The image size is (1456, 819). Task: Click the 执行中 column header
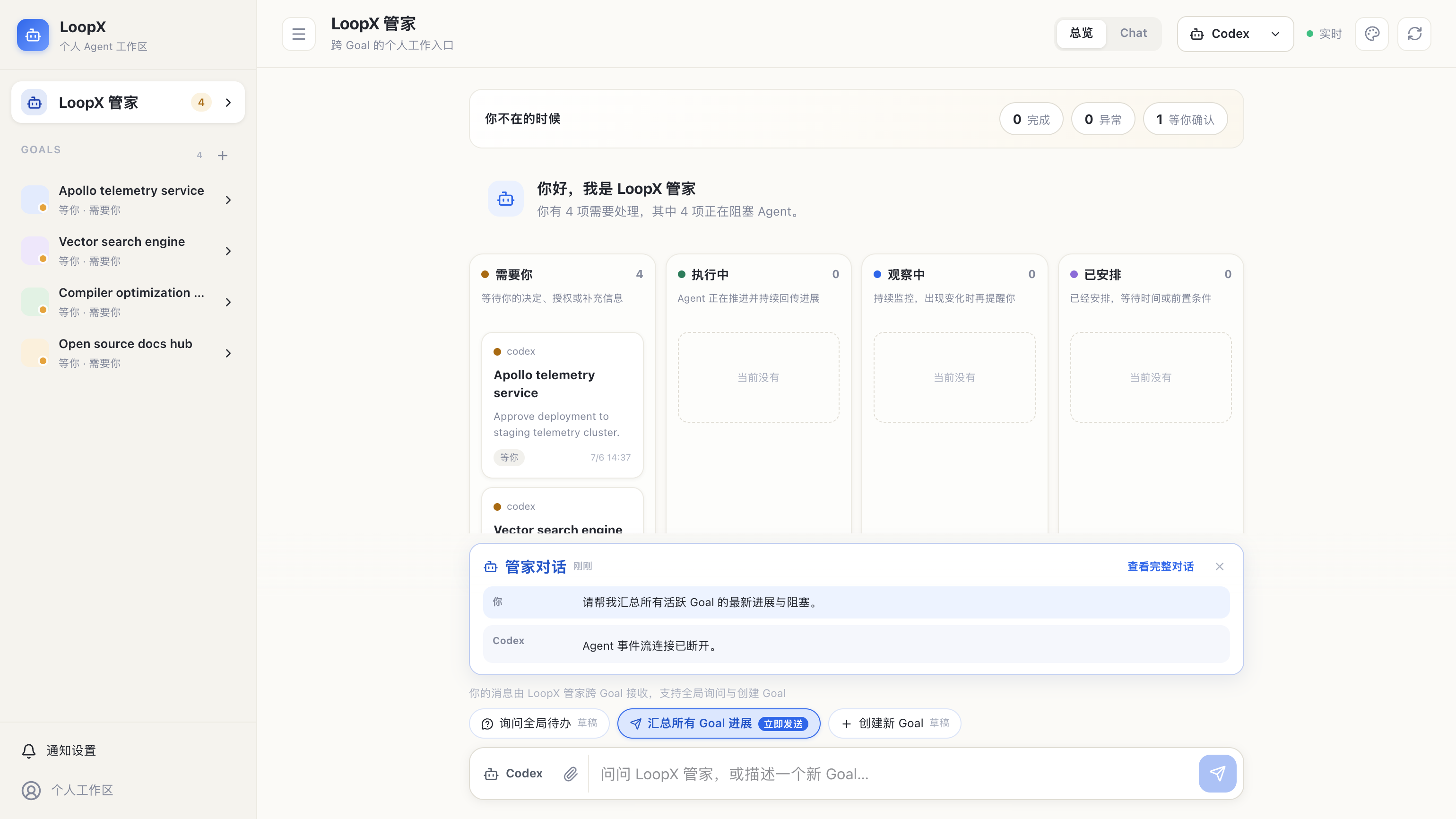[x=758, y=275]
